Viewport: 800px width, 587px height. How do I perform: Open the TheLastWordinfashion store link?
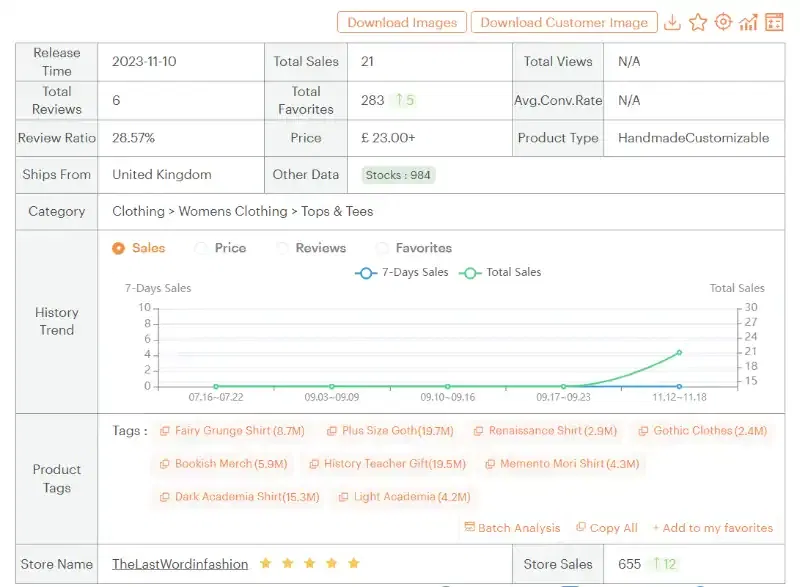(180, 563)
